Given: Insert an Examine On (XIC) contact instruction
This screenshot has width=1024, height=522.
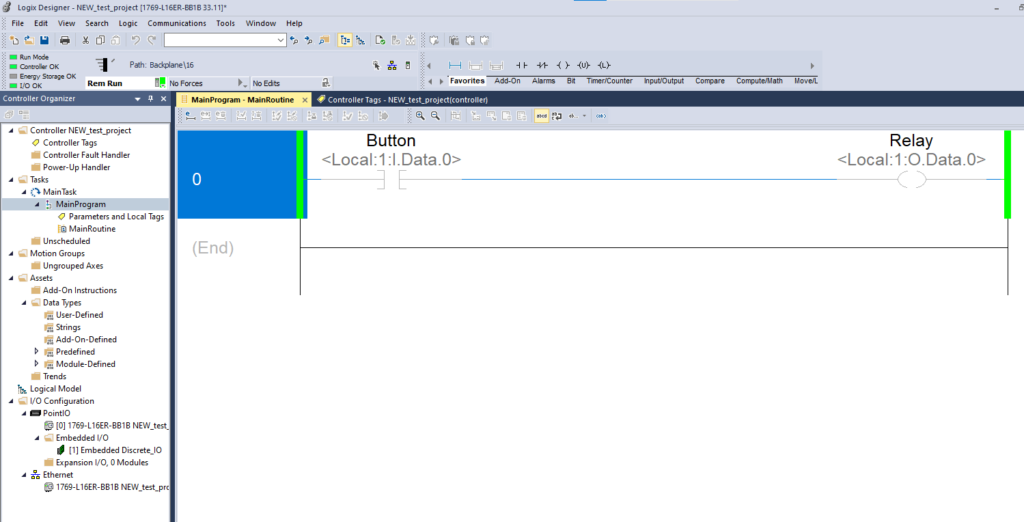Looking at the screenshot, I should click(521, 65).
